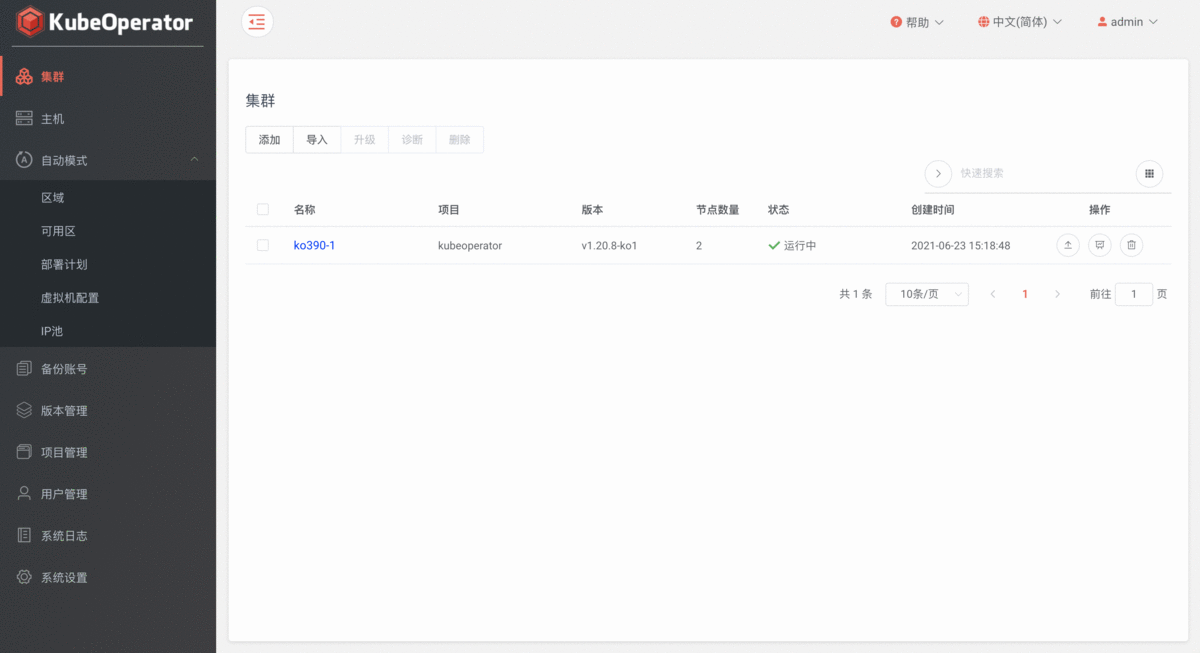Click the go-to page number input
The image size is (1200, 656).
coord(1134,294)
